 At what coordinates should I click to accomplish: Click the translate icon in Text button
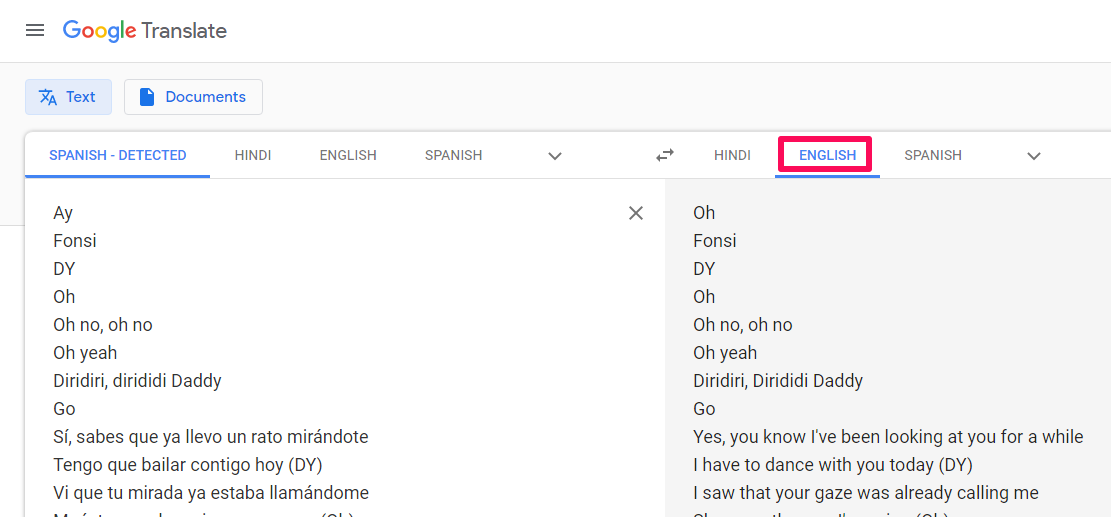(x=48, y=97)
